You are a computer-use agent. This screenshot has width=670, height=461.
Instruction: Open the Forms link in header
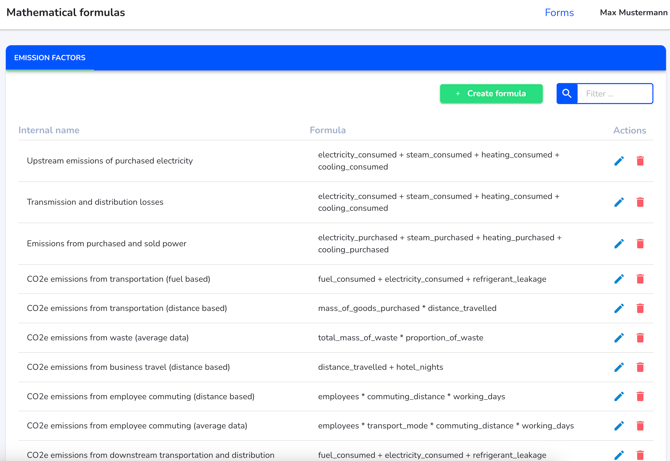pyautogui.click(x=559, y=13)
